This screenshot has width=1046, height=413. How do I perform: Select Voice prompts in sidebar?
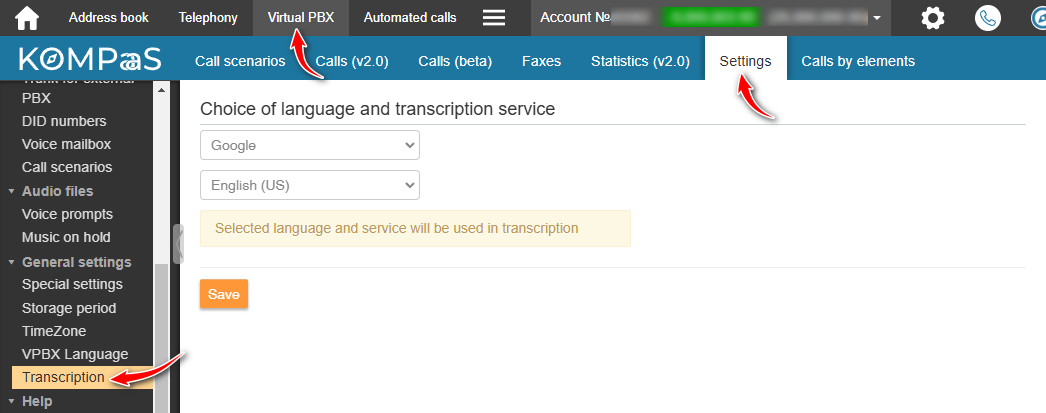[67, 214]
